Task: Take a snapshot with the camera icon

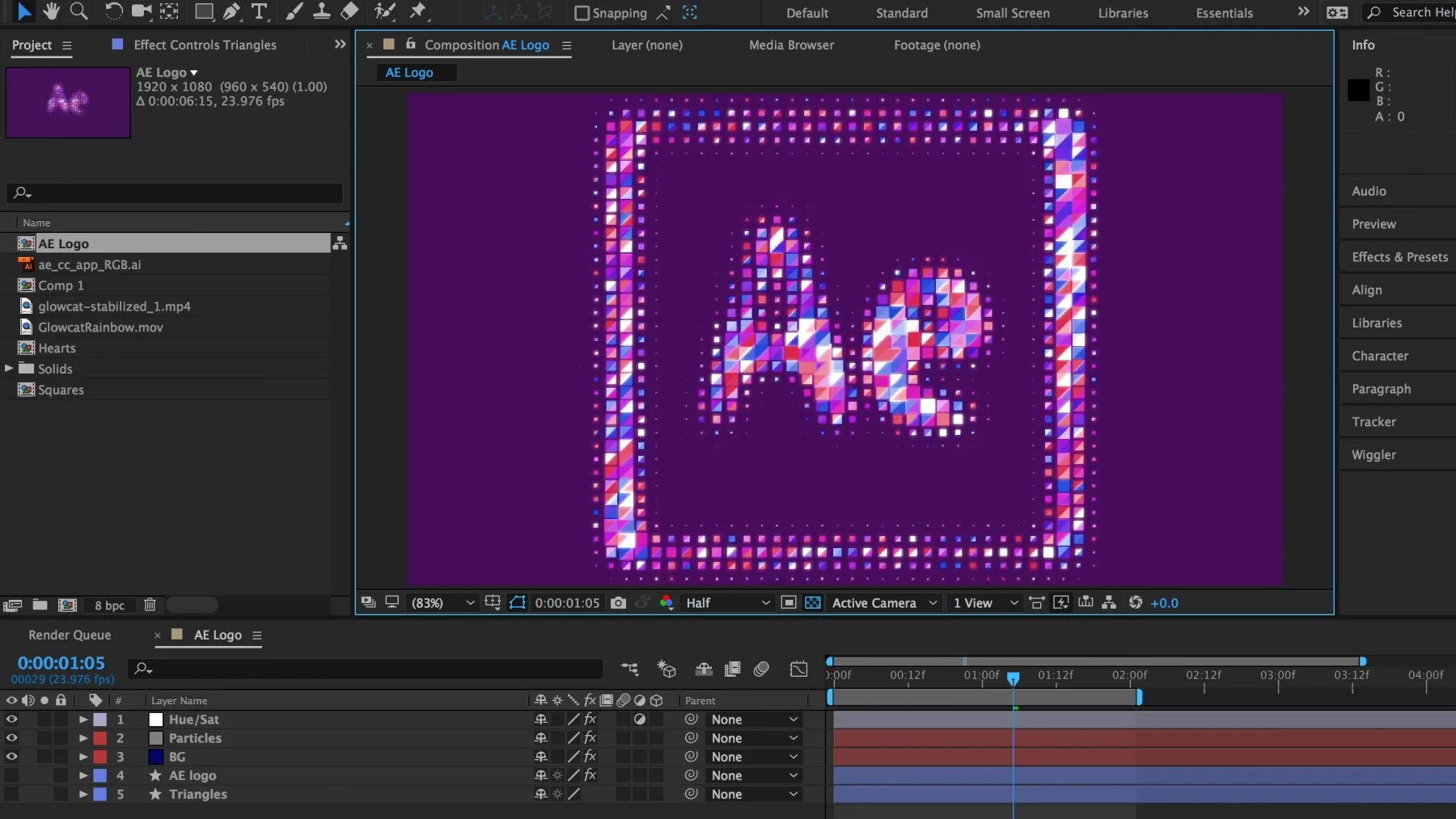Action: (618, 603)
